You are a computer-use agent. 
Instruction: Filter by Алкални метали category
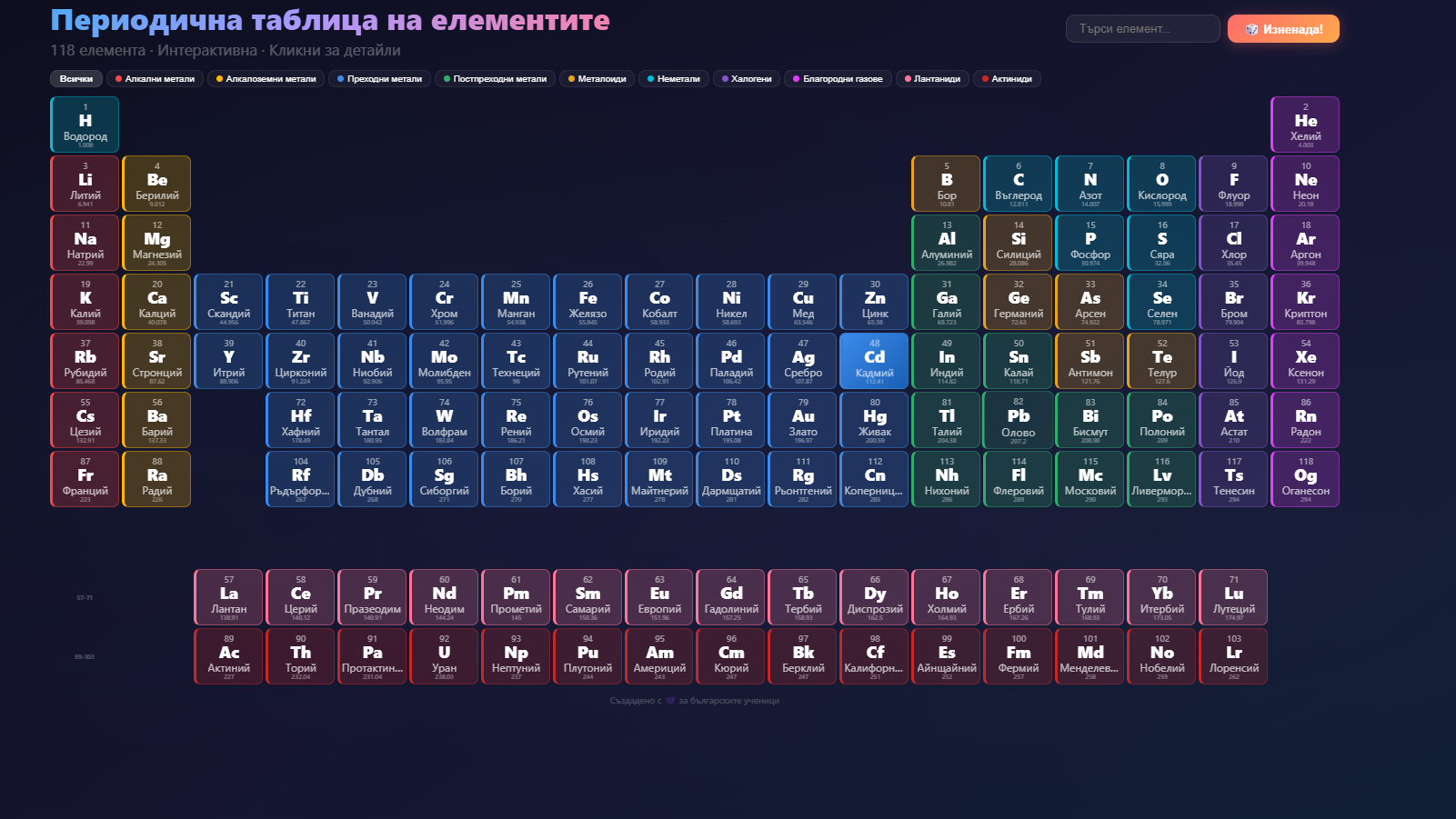pyautogui.click(x=155, y=79)
